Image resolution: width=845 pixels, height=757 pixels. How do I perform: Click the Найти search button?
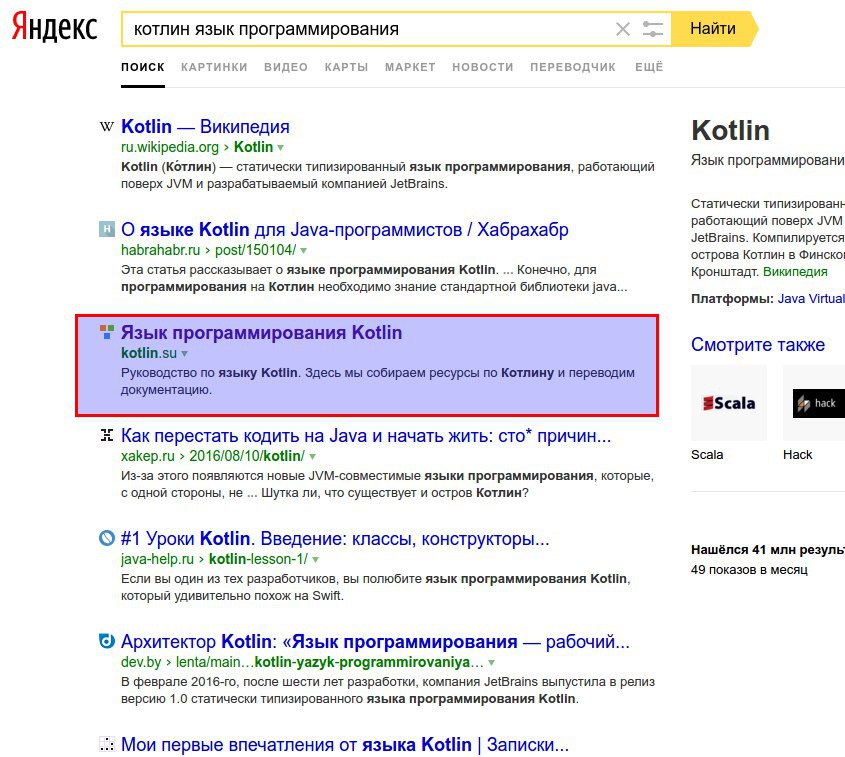click(x=713, y=29)
